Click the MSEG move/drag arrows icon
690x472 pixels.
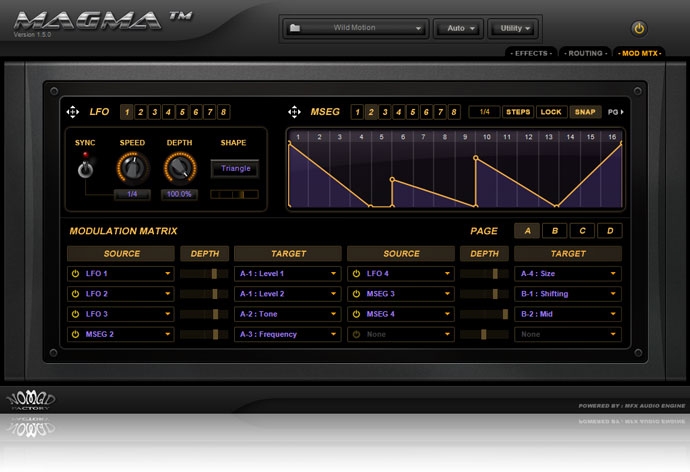[294, 112]
